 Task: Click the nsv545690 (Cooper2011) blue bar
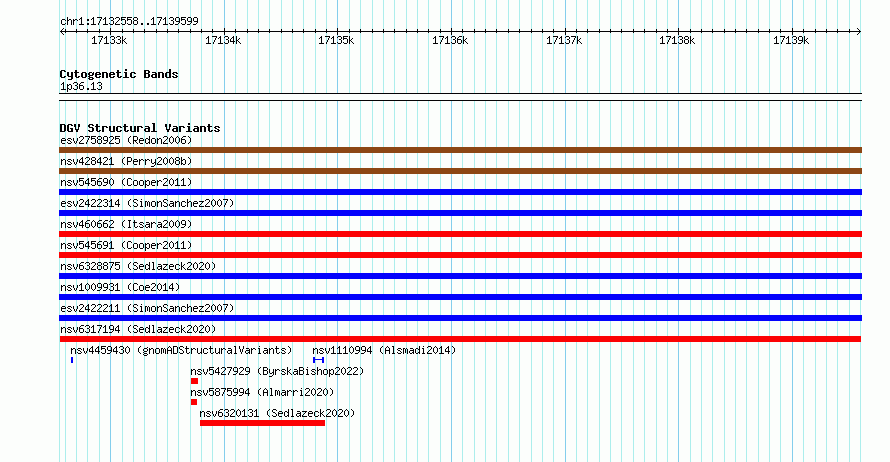pos(460,192)
